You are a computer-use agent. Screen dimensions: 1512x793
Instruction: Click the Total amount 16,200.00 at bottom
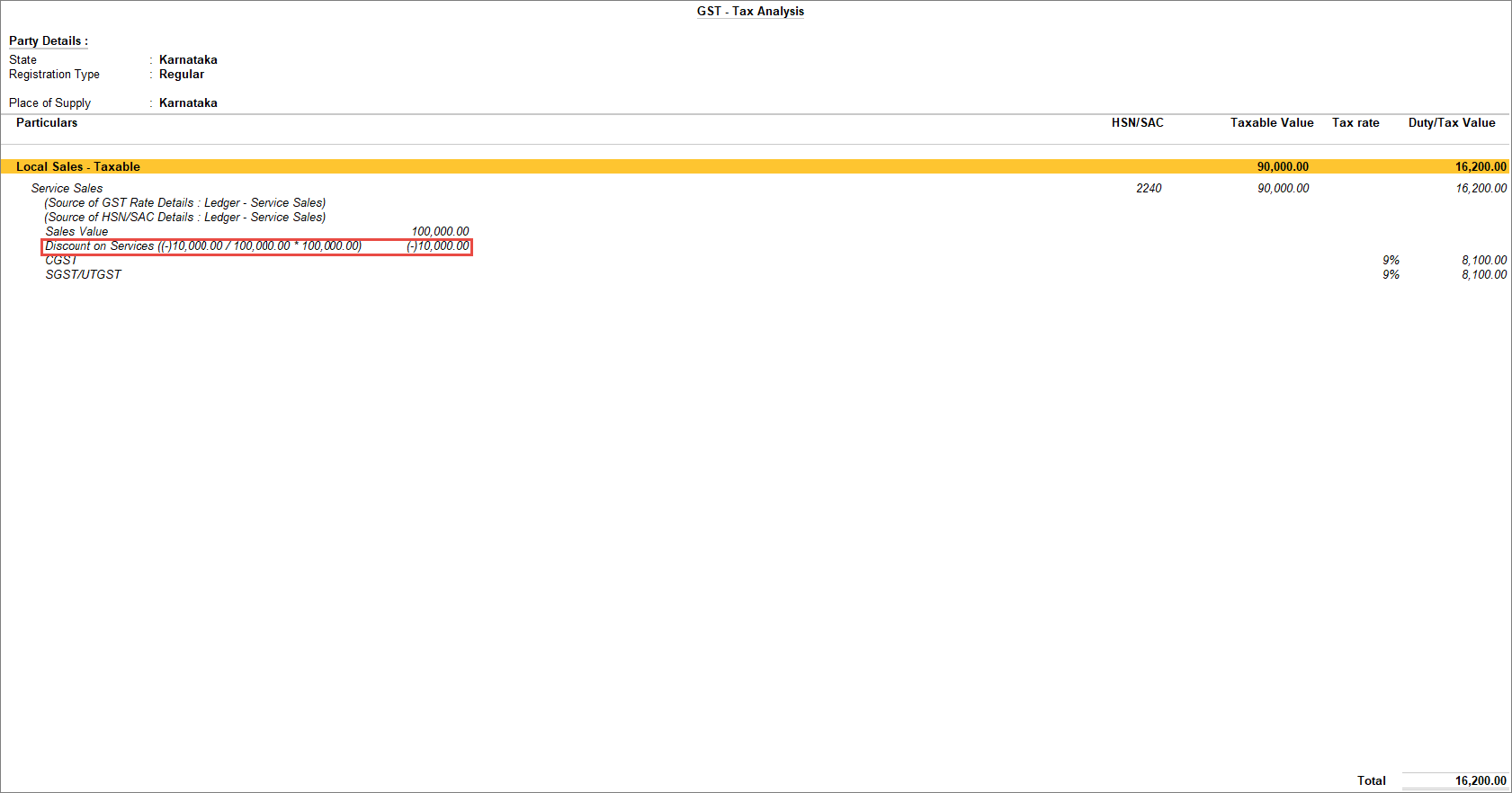tap(1481, 780)
